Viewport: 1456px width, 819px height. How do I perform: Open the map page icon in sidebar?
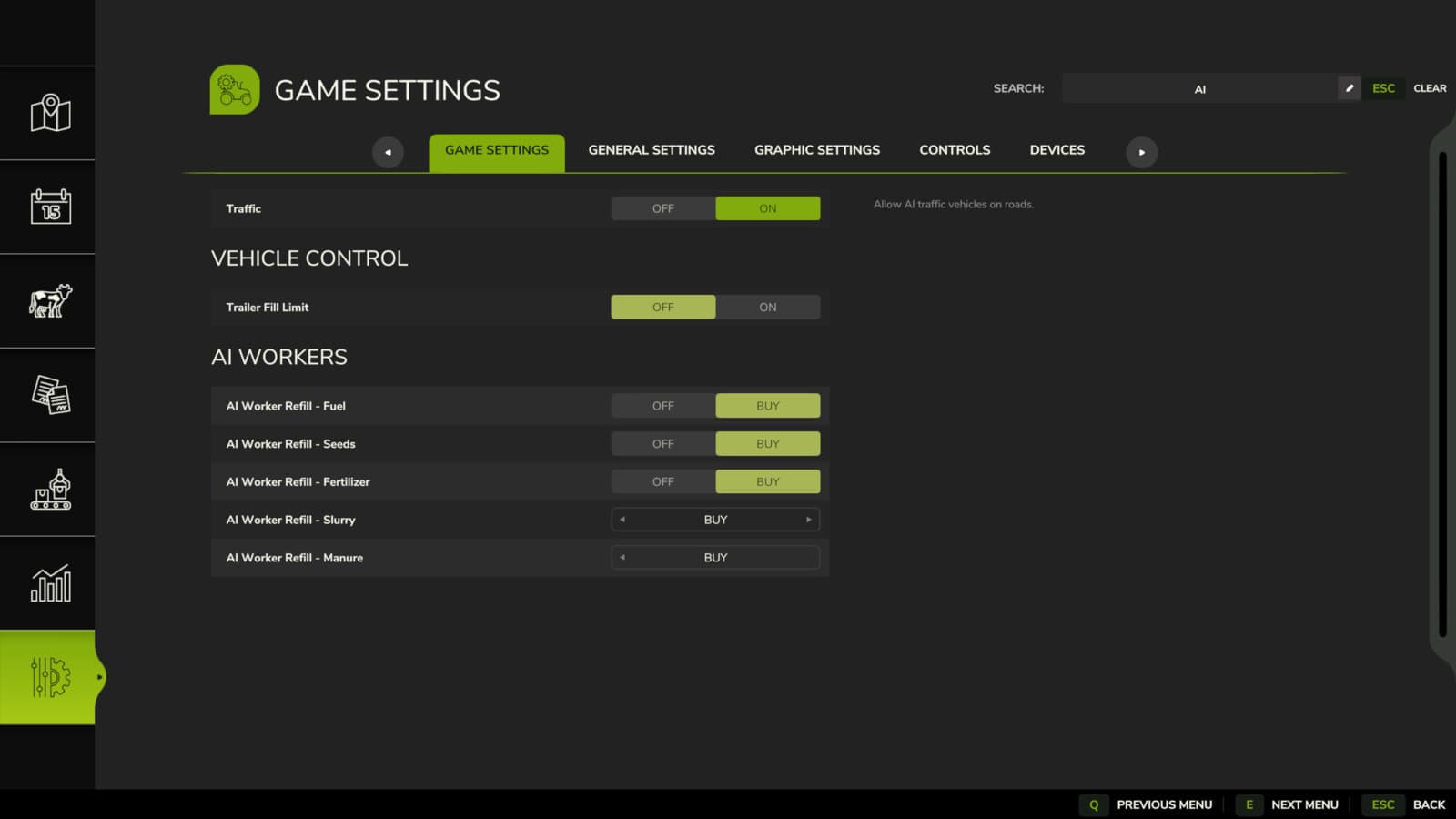50,113
